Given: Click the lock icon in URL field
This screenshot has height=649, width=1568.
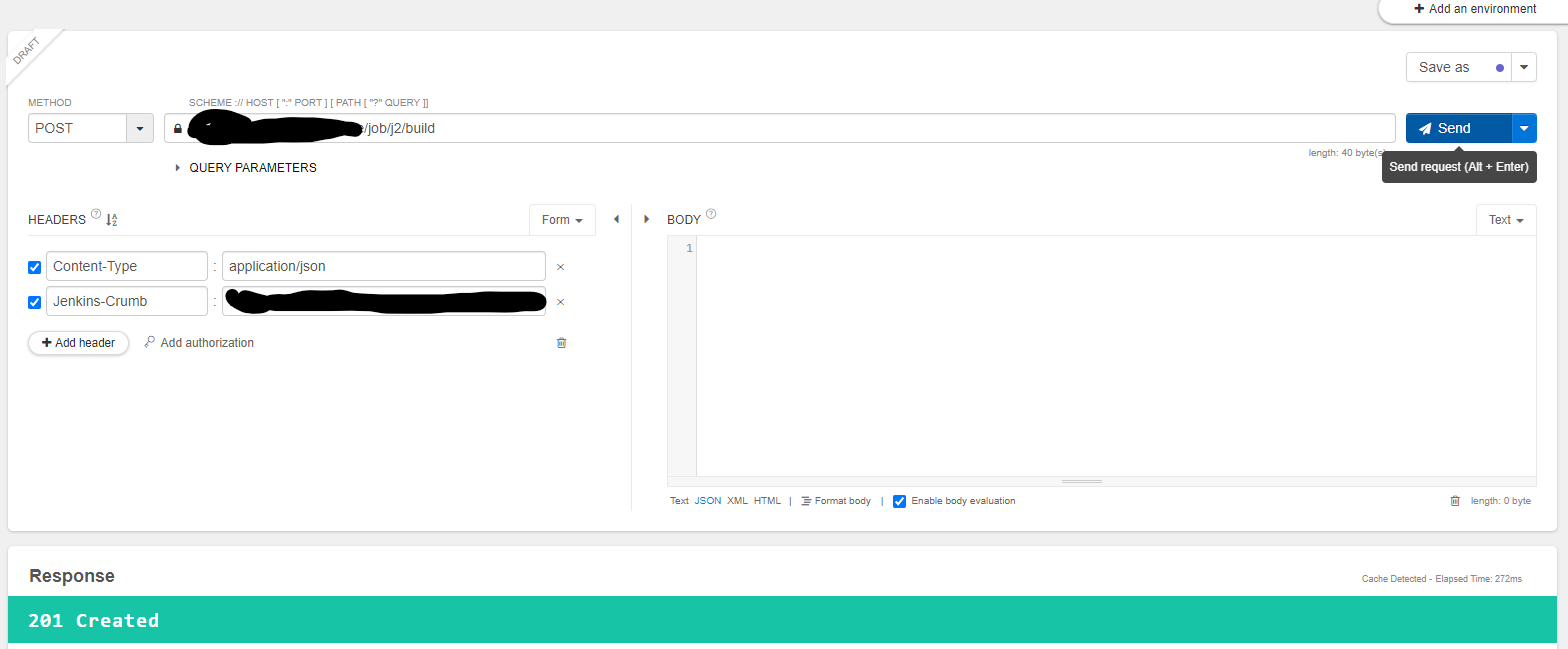Looking at the screenshot, I should click(178, 129).
